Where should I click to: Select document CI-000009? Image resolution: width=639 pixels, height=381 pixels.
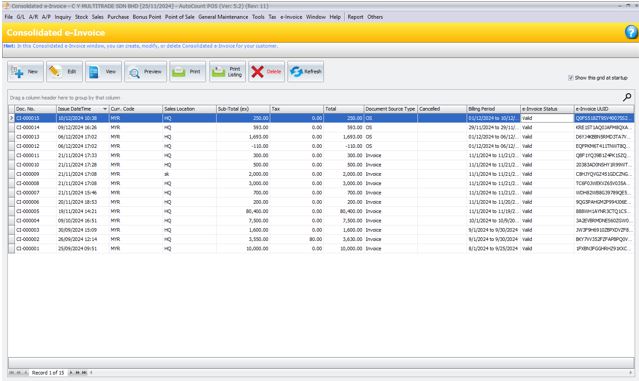[28, 174]
